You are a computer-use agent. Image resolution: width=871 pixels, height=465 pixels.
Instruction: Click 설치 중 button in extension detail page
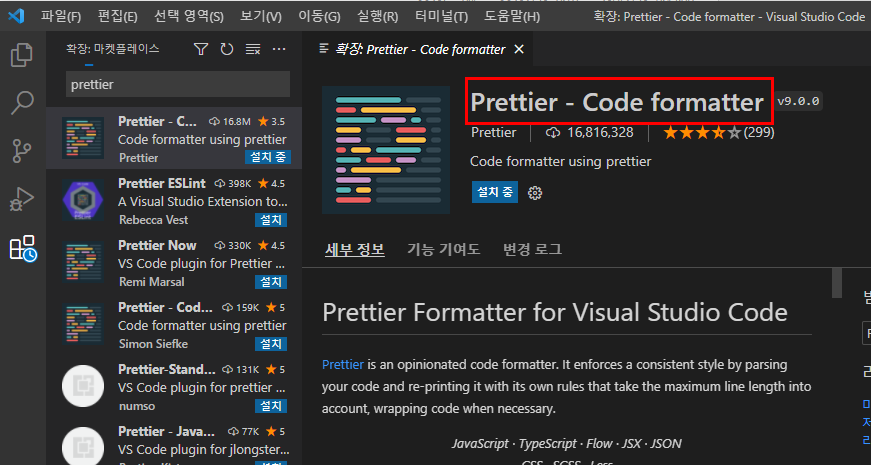click(494, 192)
